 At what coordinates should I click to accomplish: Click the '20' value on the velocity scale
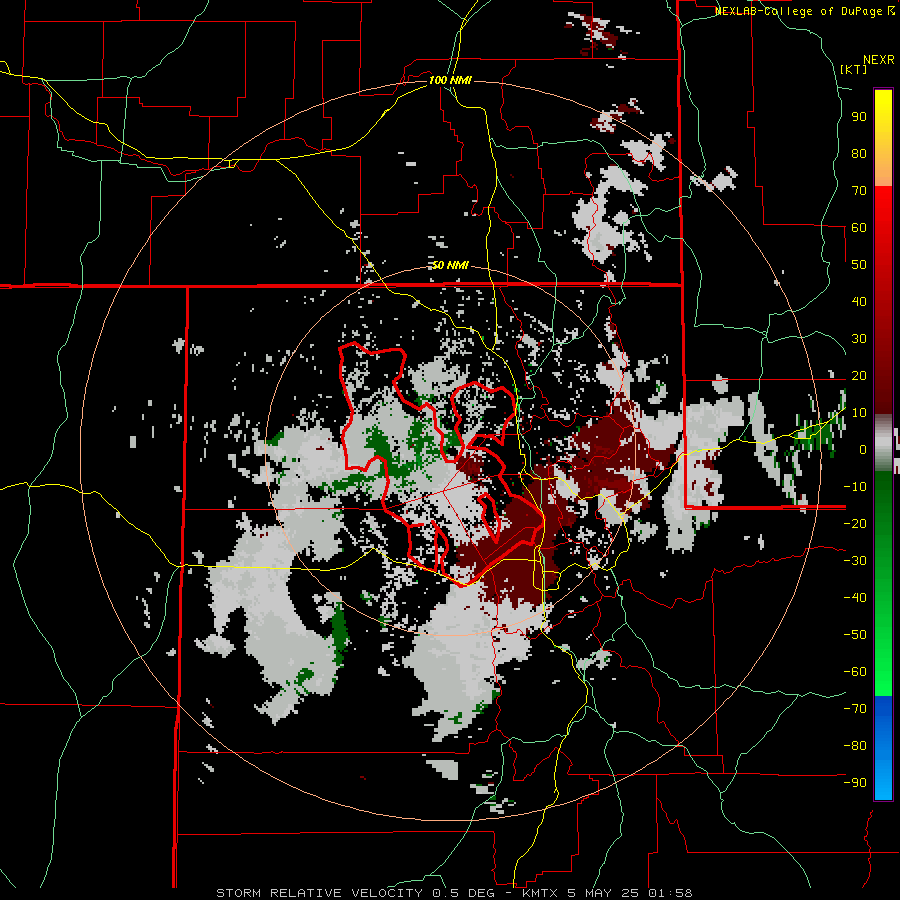pos(859,375)
